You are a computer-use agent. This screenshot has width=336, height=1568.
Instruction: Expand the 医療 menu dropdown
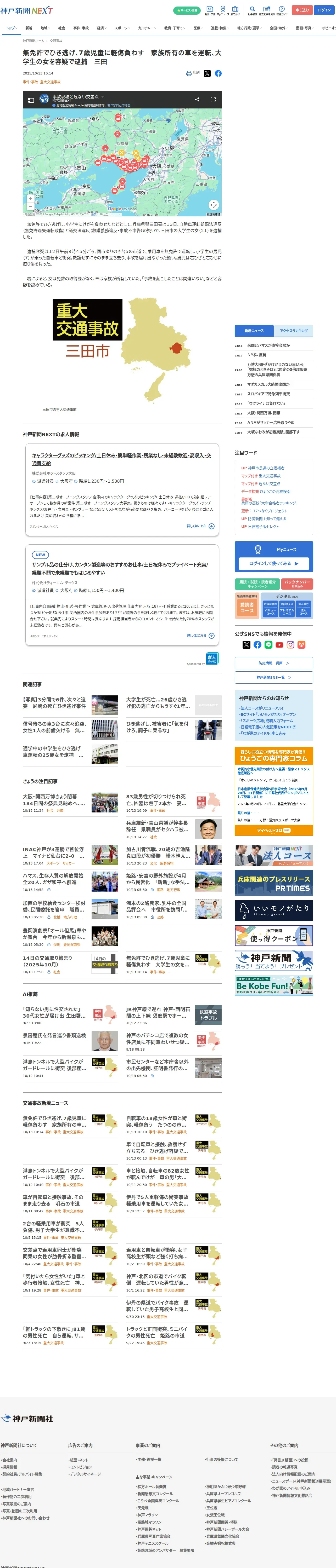[x=198, y=28]
